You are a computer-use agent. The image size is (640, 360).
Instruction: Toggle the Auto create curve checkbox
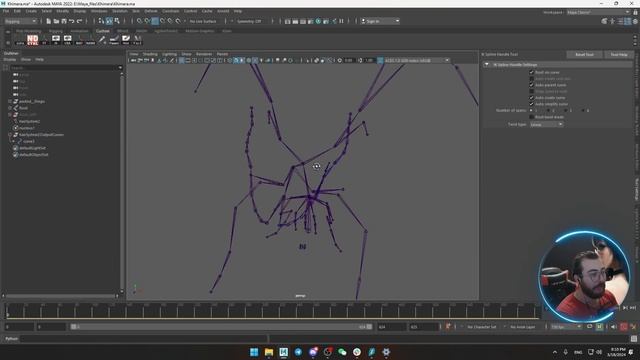click(531, 98)
